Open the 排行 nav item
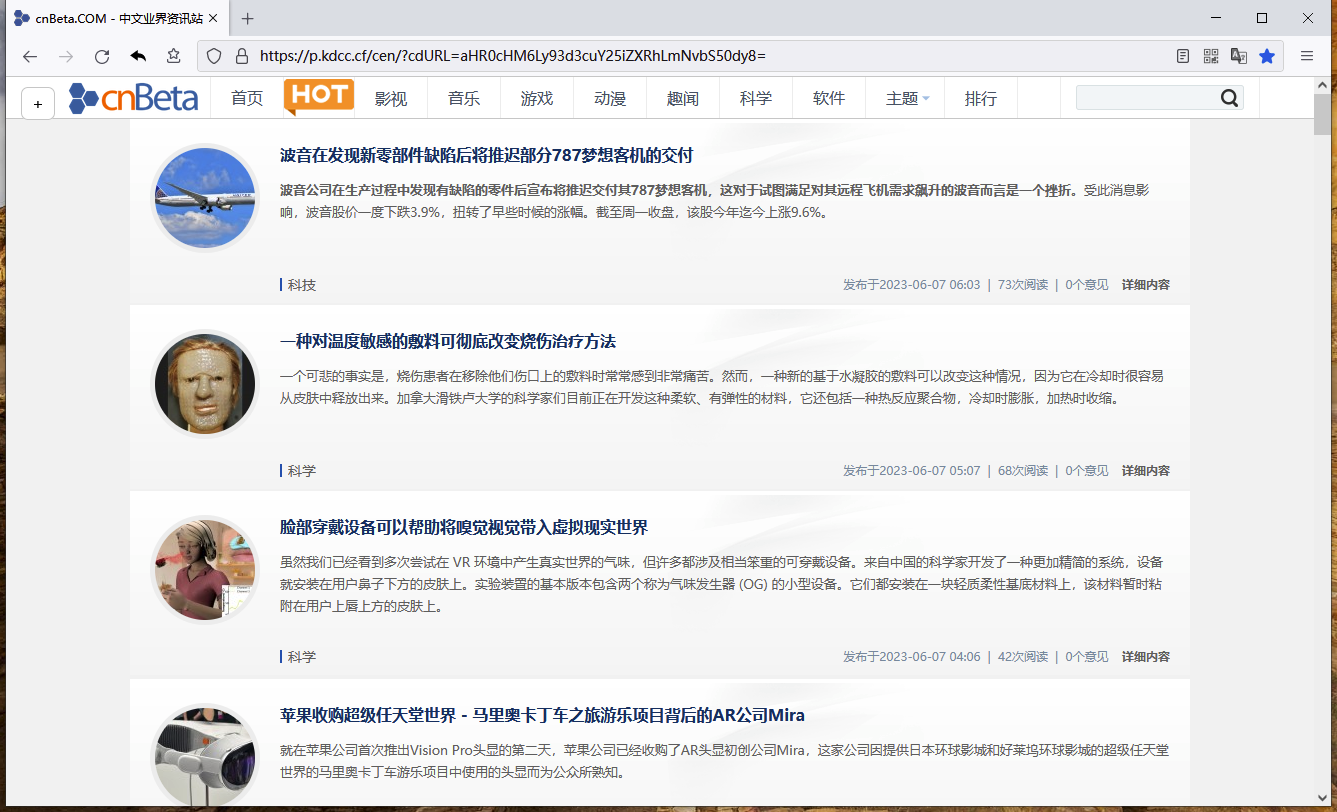This screenshot has width=1337, height=812. coord(981,98)
